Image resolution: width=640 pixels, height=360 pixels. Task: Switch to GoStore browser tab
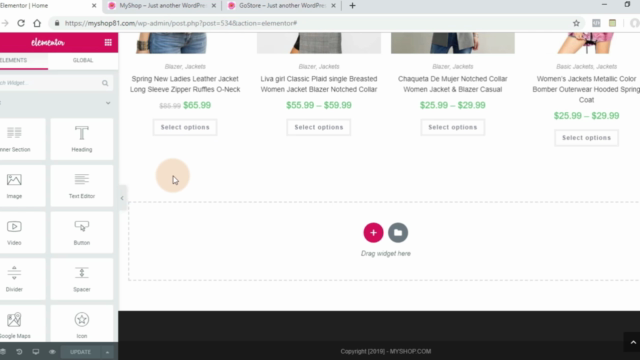[282, 6]
